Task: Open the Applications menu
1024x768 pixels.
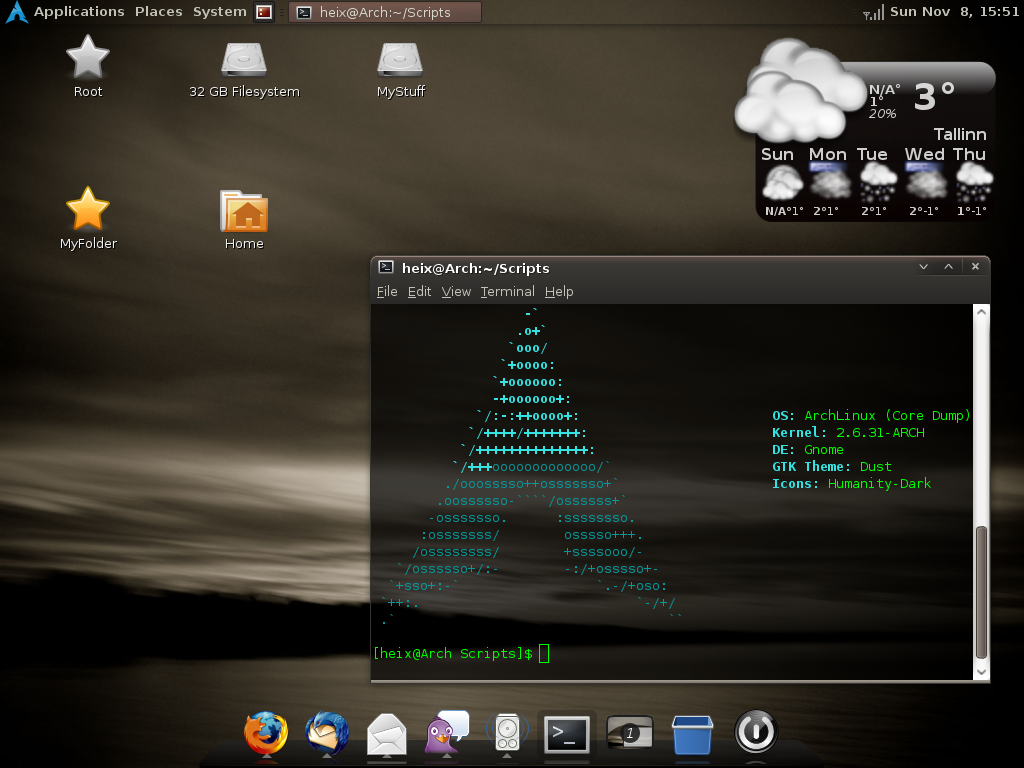Action: 79,12
